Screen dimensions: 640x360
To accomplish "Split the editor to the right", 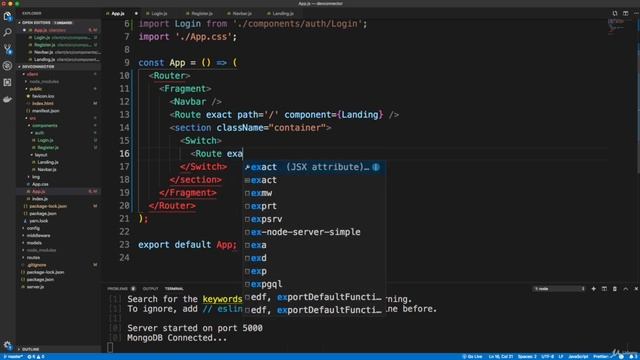I will (x=626, y=13).
